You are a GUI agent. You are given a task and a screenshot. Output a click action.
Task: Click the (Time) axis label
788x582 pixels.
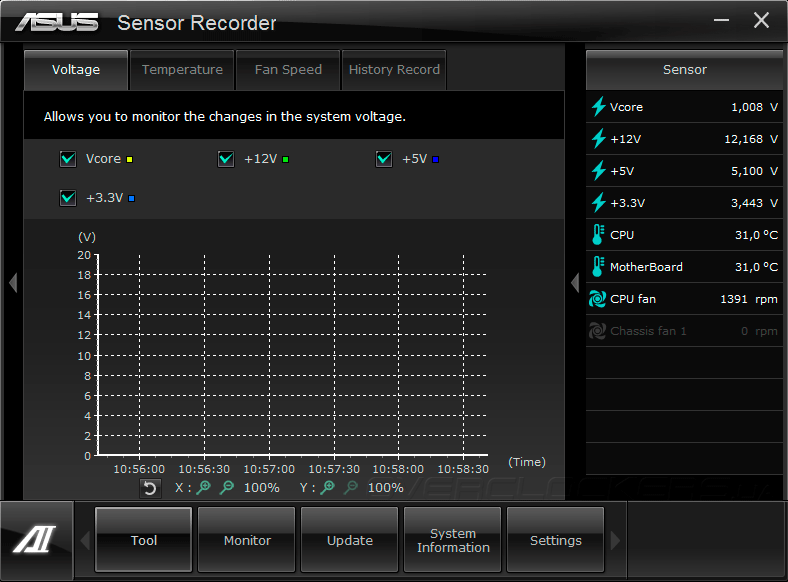[527, 462]
